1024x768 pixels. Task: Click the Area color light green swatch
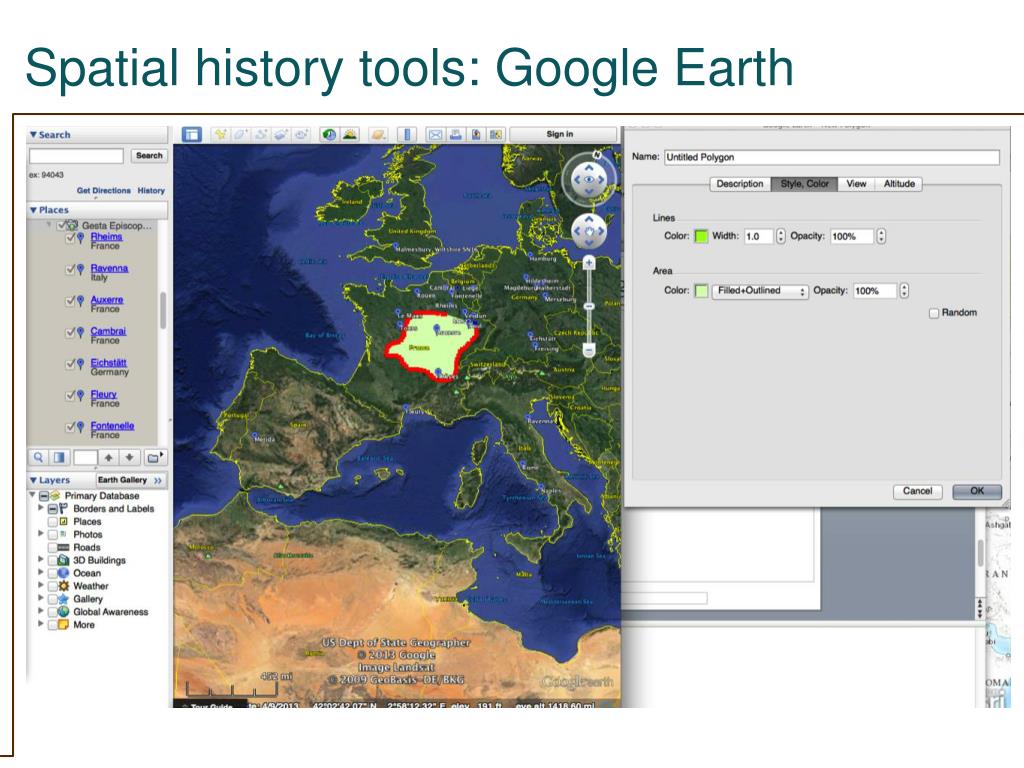tap(701, 291)
